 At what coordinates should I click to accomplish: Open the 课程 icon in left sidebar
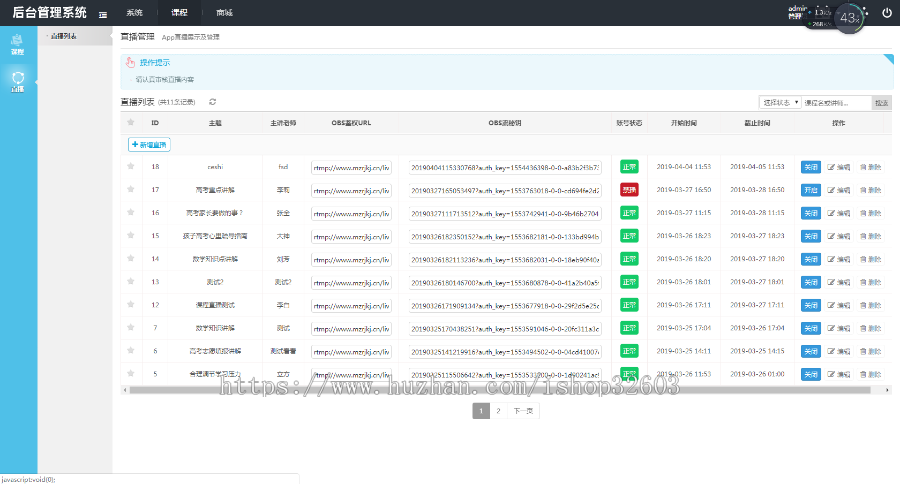tap(17, 43)
